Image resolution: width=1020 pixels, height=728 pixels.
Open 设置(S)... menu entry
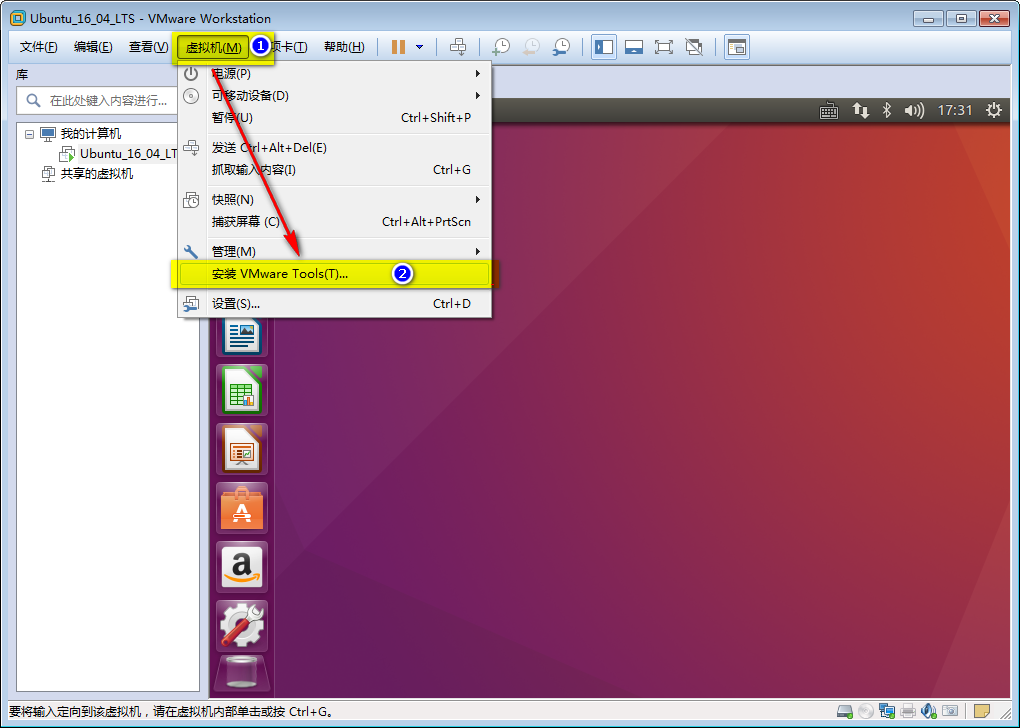[335, 304]
